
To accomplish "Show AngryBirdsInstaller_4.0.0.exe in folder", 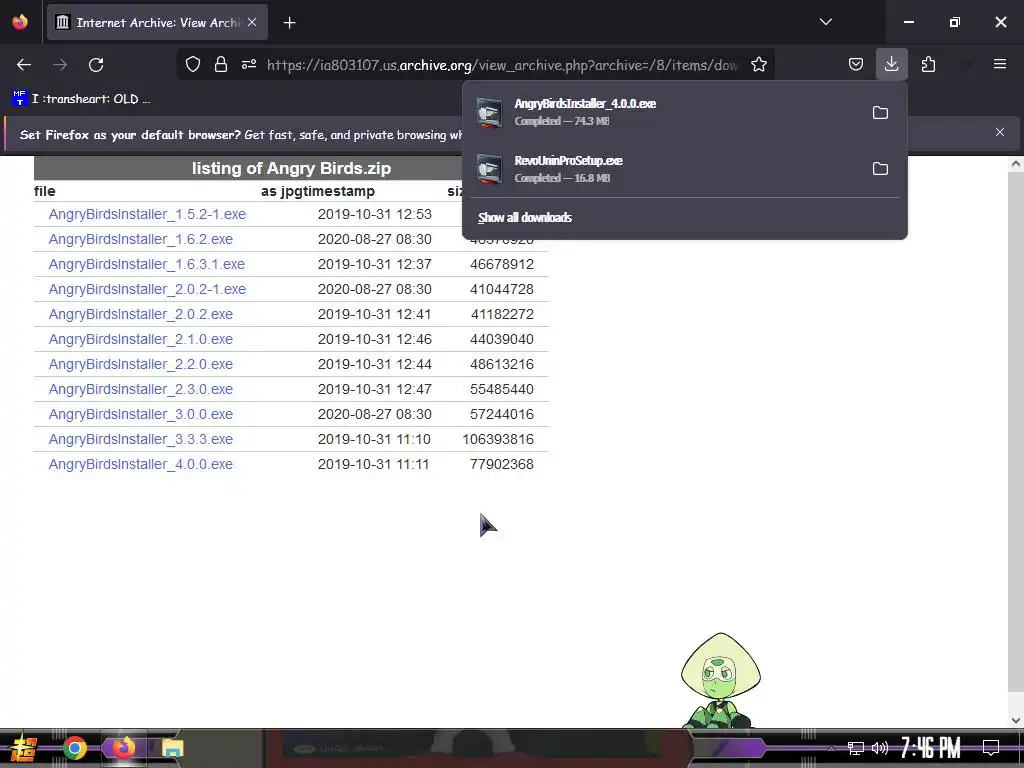I will [880, 112].
